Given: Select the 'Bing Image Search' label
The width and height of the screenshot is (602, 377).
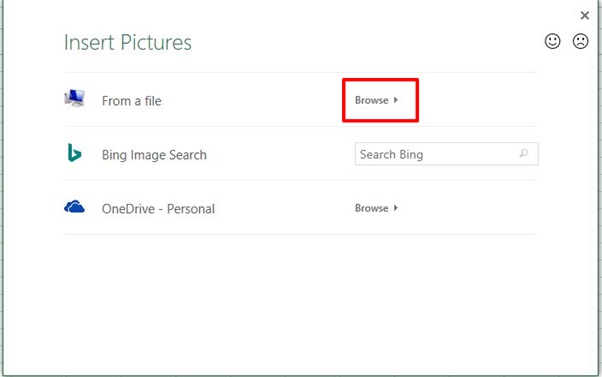Looking at the screenshot, I should coord(154,155).
